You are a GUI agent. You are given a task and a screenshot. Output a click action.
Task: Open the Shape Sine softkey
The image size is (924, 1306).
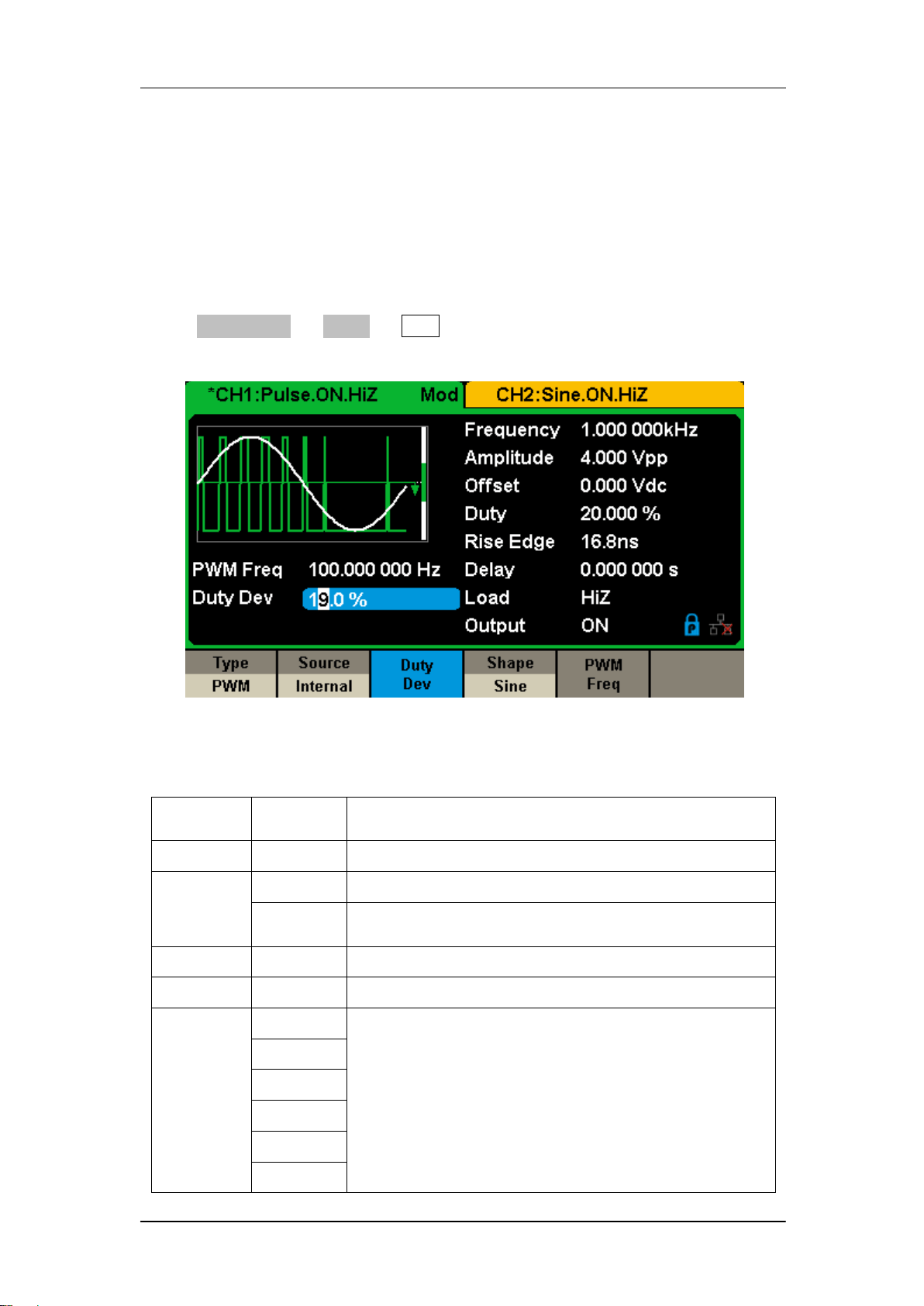(510, 674)
